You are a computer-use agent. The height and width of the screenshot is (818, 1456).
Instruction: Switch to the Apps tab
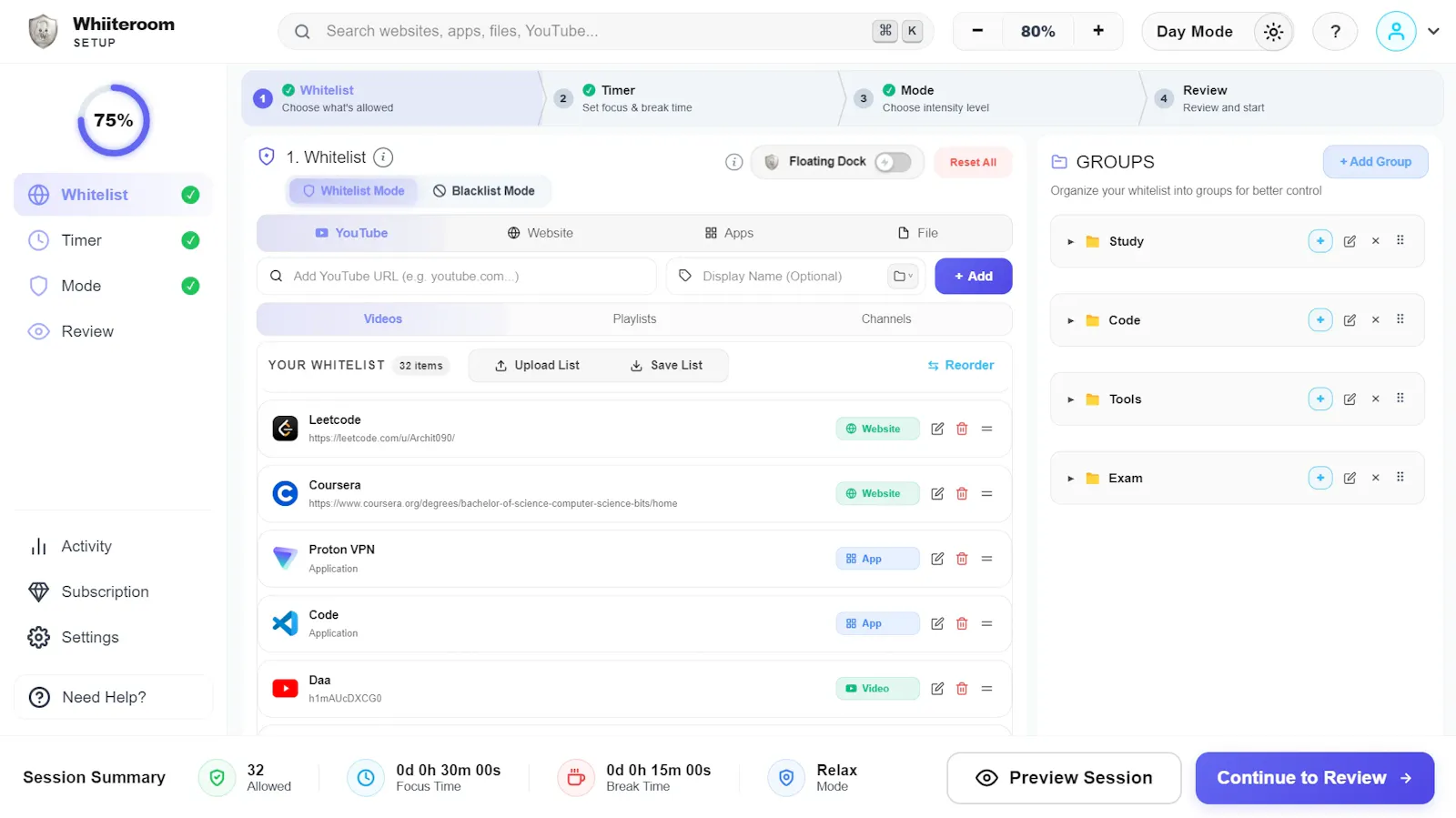(729, 233)
